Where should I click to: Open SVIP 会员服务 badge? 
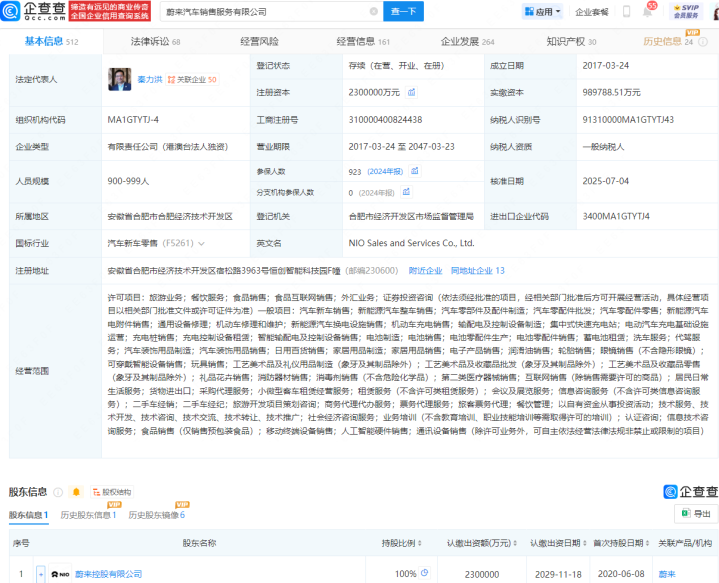[x=686, y=11]
